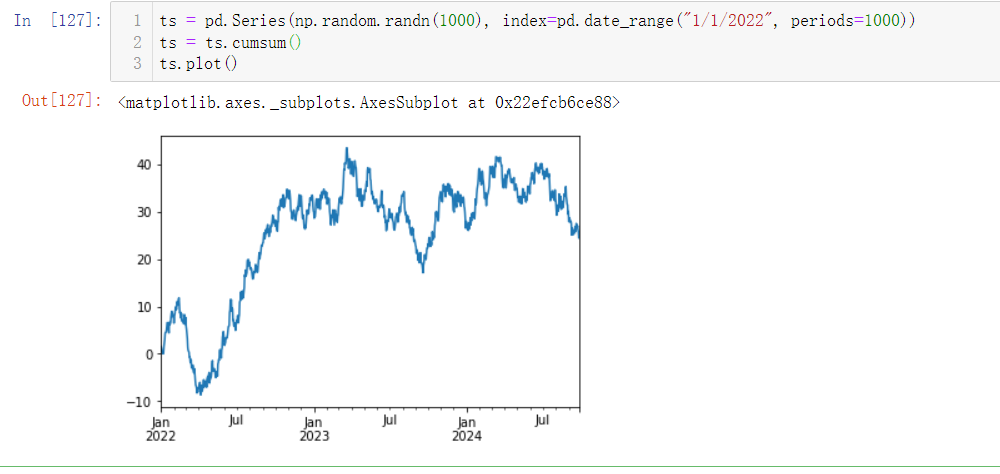Viewport: 1000px width, 474px height.
Task: Click the Jul x-axis label after 2024
Action: click(x=543, y=421)
